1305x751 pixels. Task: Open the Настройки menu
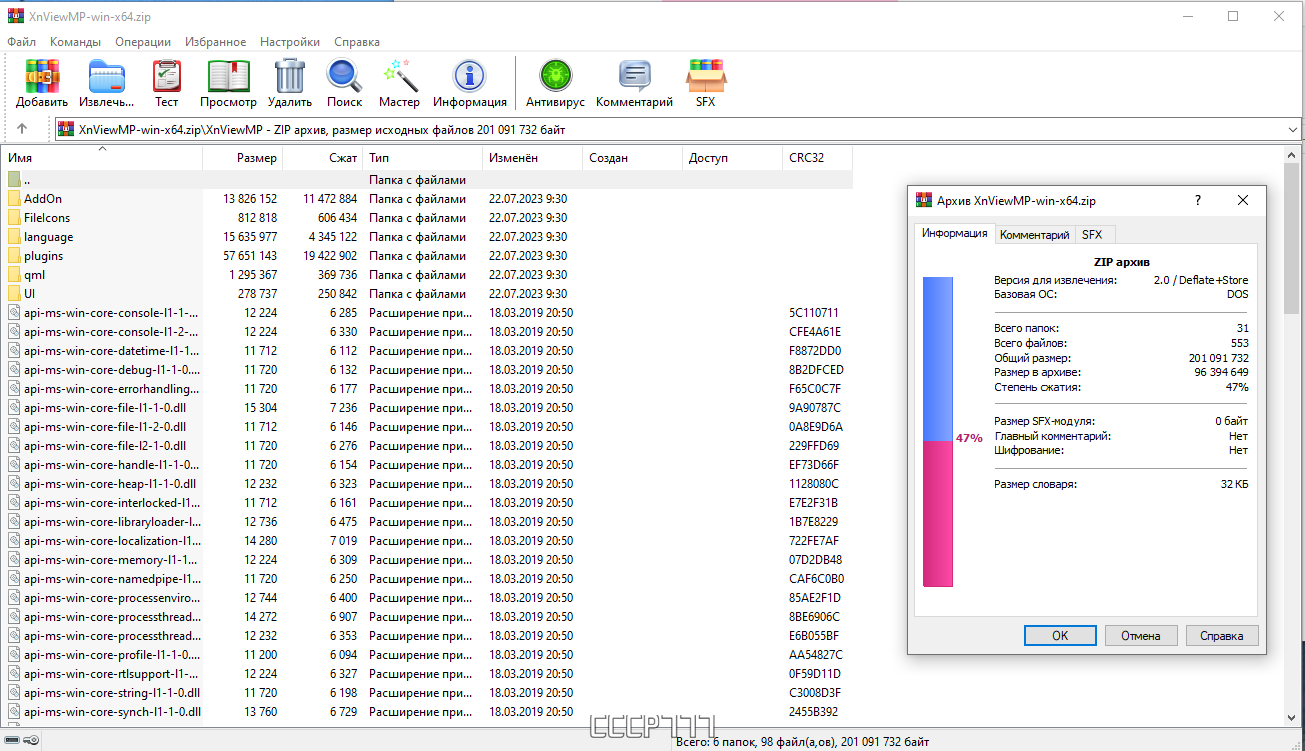pos(290,42)
